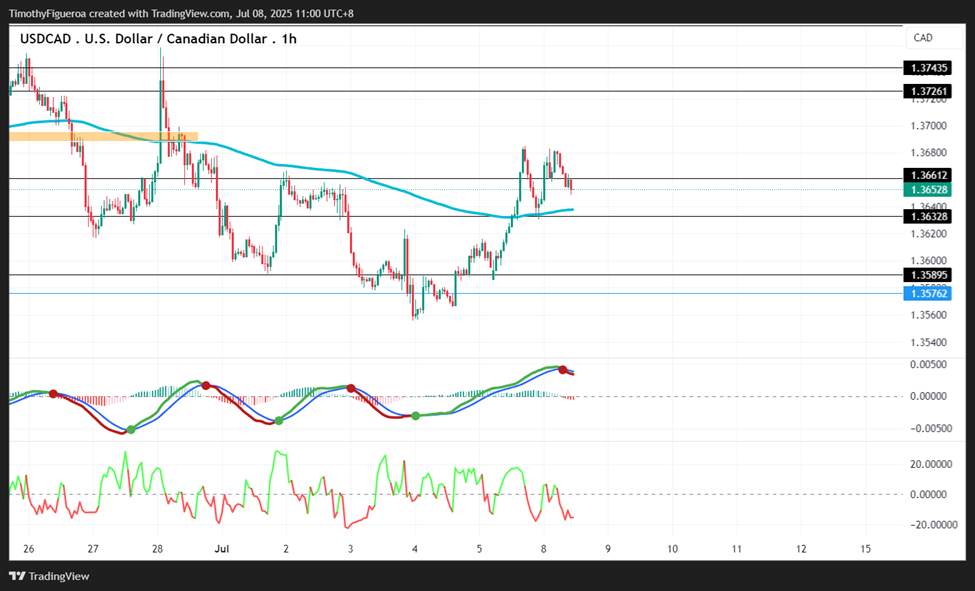Click the TradingView logo at bottom left
The width and height of the screenshot is (975, 591).
click(49, 576)
